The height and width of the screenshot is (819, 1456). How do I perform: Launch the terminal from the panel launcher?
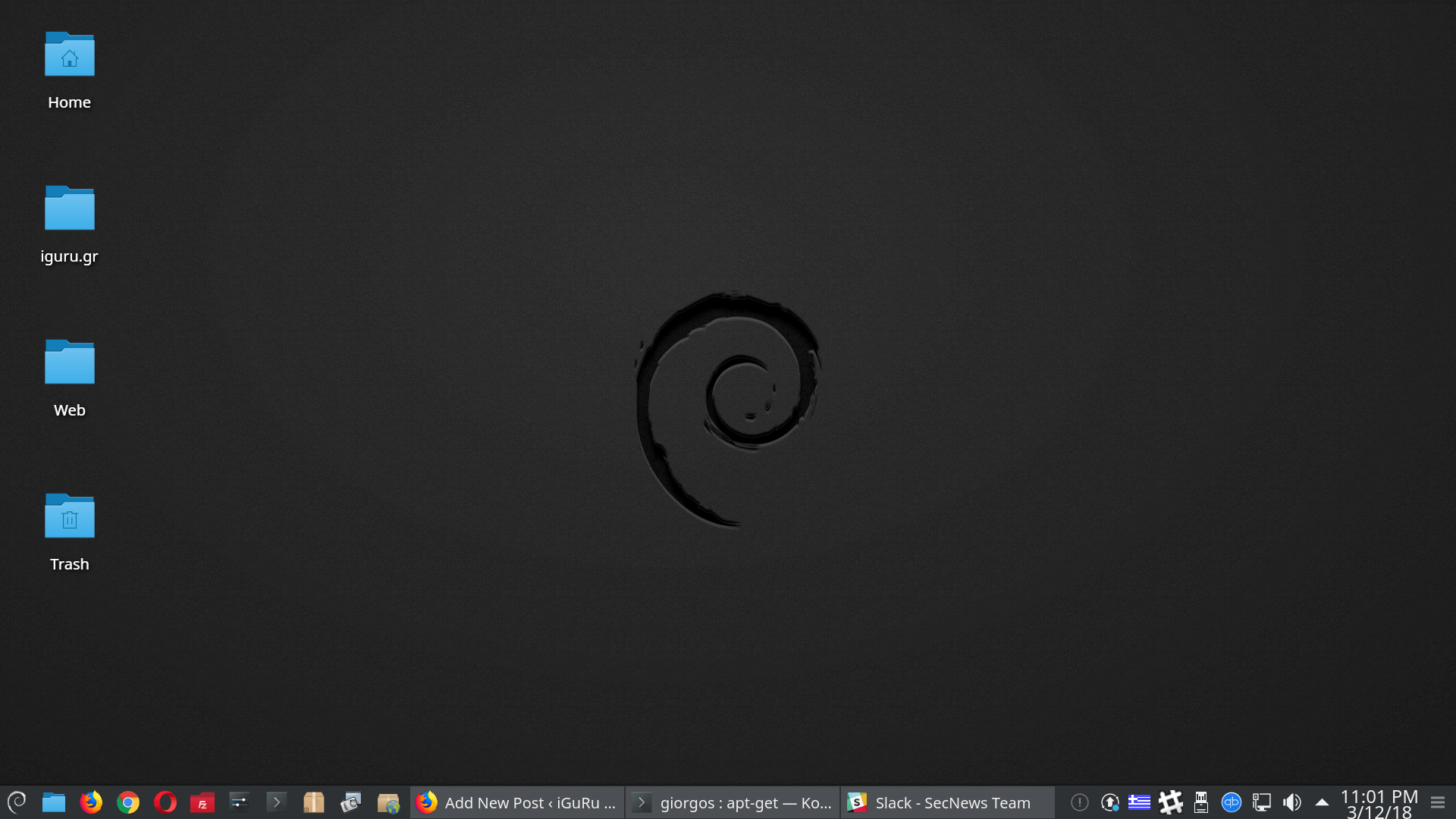point(277,802)
